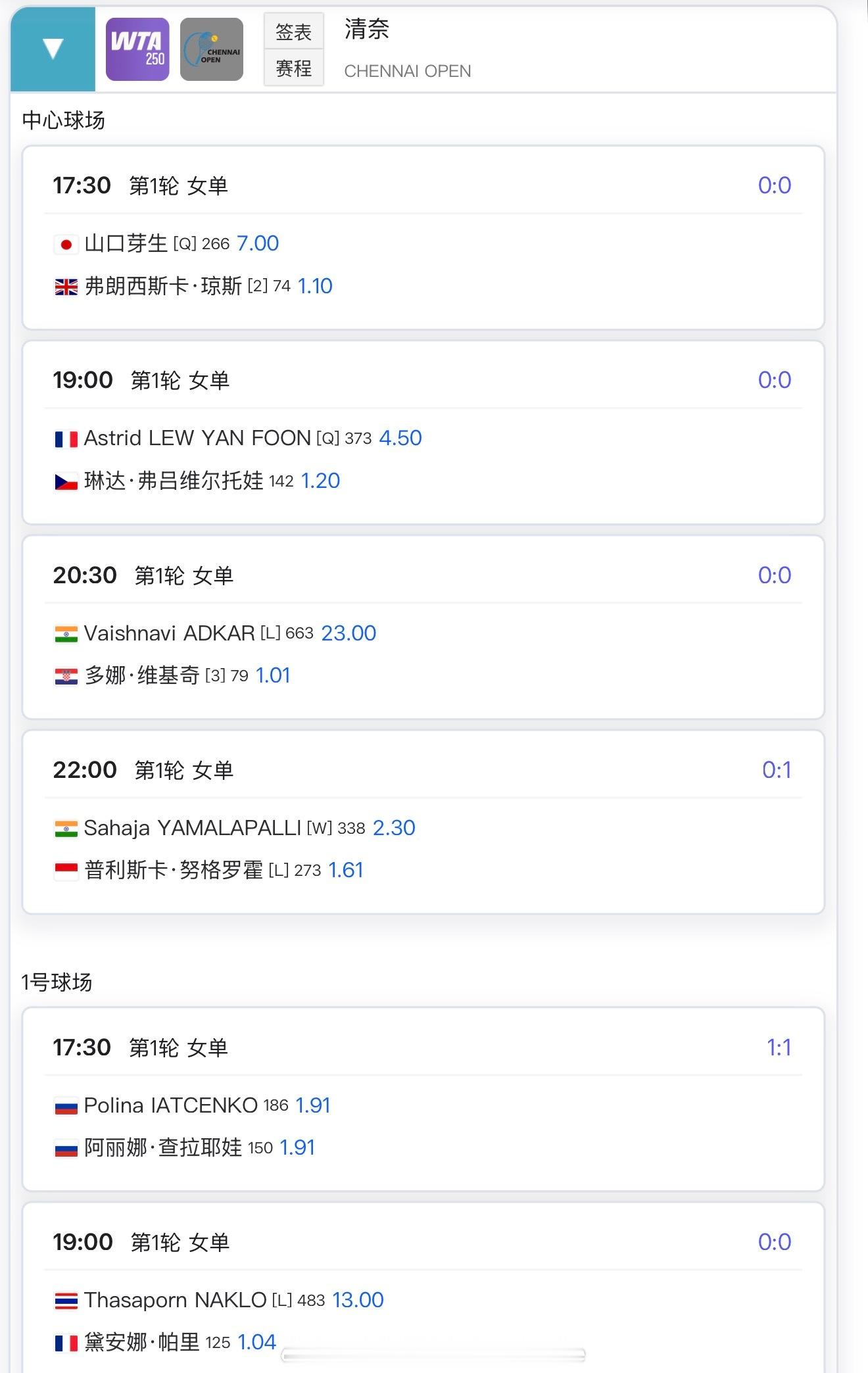Open the 赛程 schedule tab
The width and height of the screenshot is (868, 1373).
pos(293,68)
